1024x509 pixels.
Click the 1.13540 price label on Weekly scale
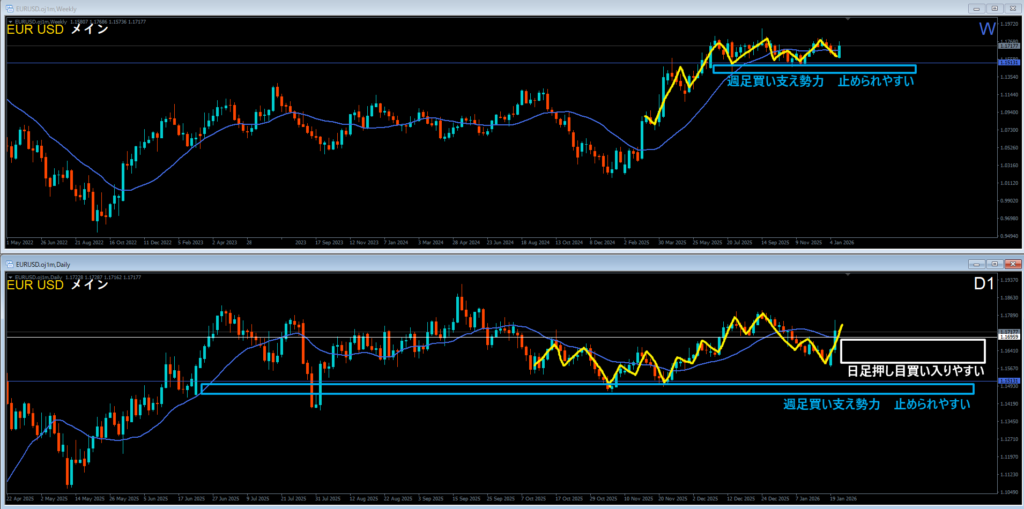pos(1007,76)
